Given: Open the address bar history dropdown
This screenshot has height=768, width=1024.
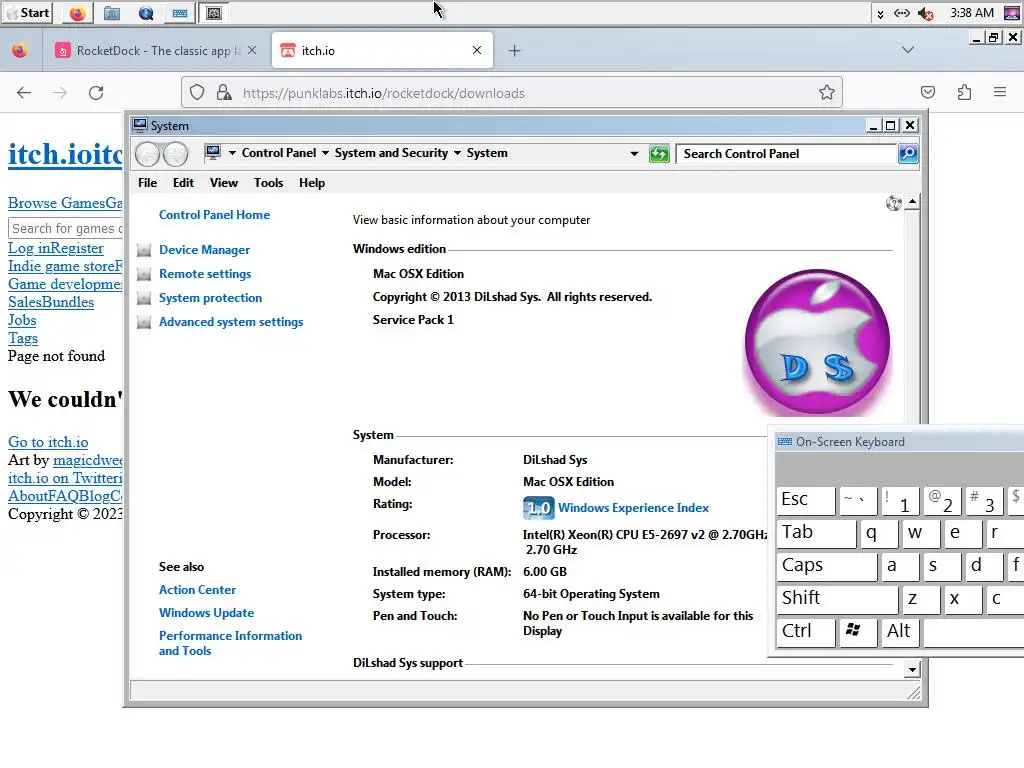Looking at the screenshot, I should (633, 153).
